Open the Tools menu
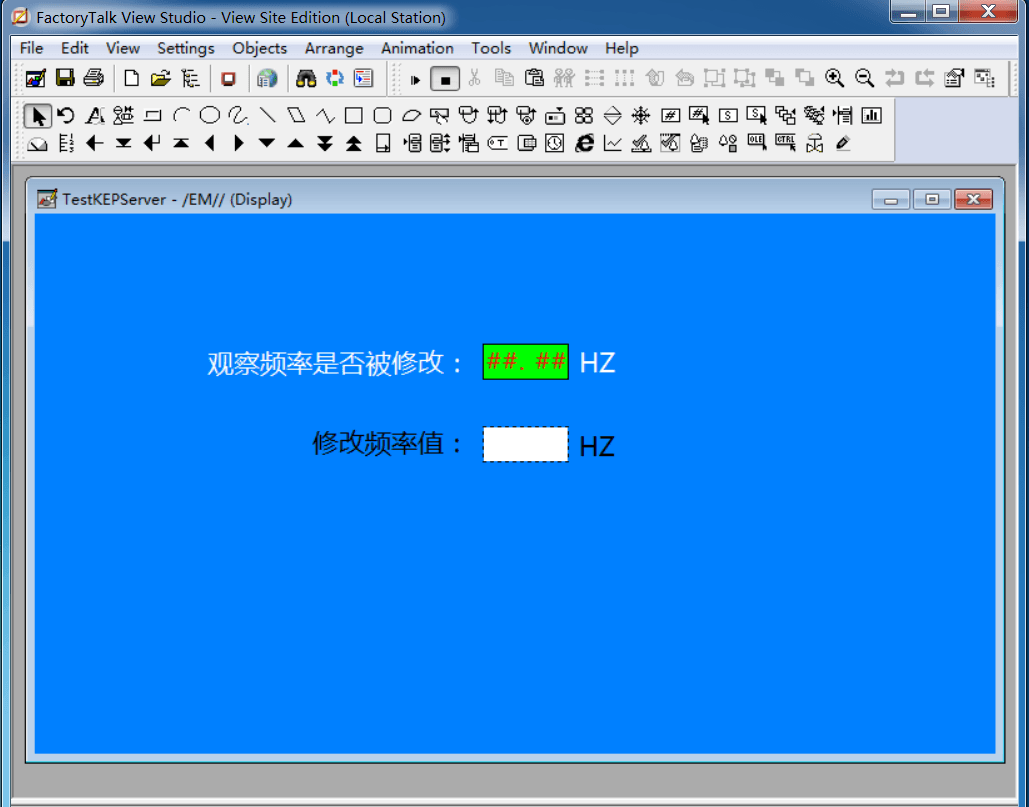 point(491,49)
